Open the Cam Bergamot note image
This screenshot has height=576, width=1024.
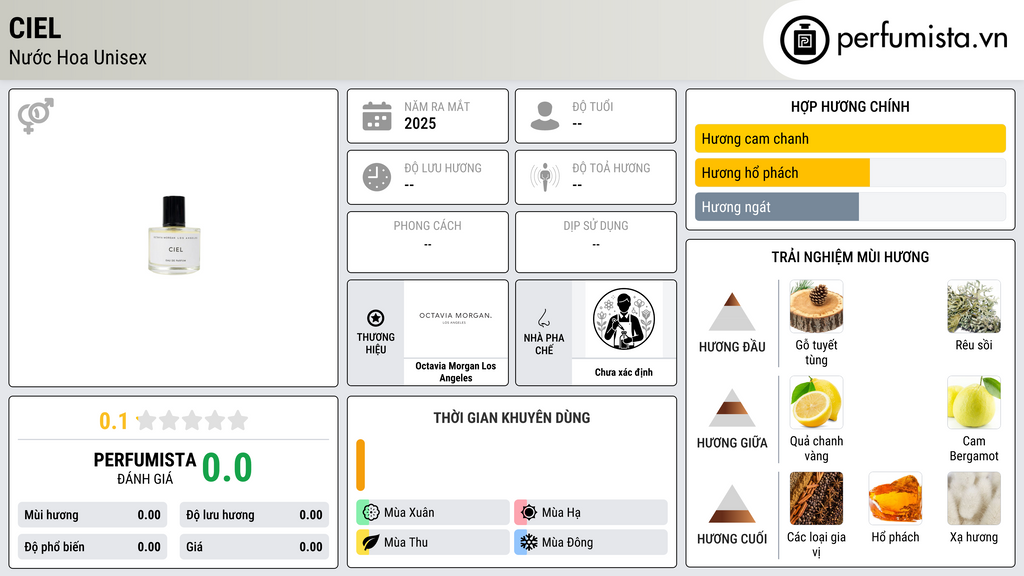[974, 402]
